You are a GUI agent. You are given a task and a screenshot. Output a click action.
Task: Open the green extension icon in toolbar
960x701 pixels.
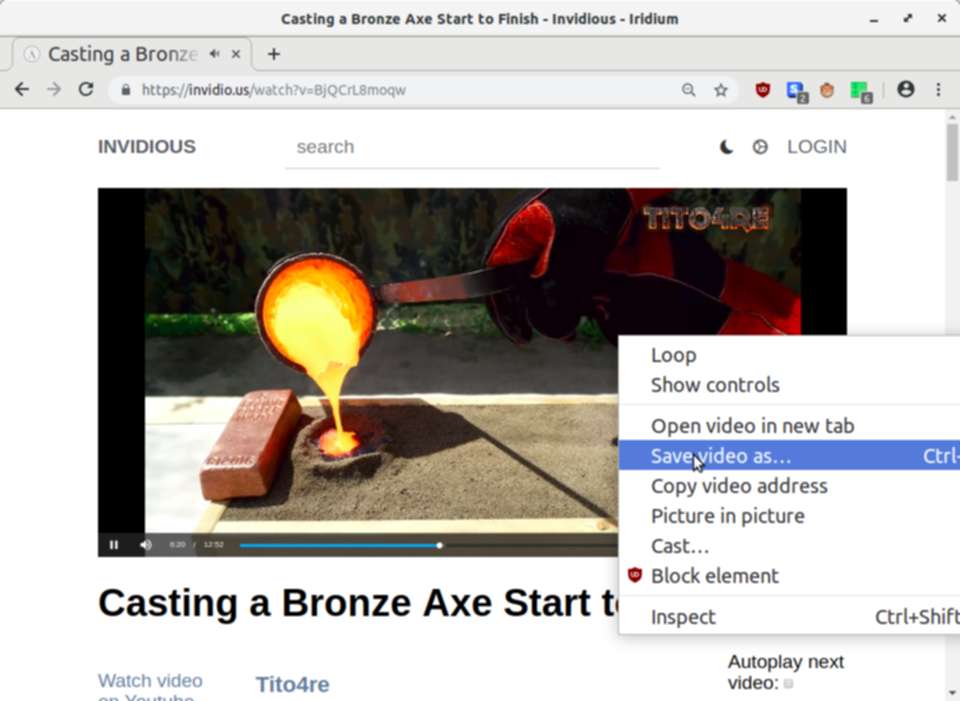861,92
